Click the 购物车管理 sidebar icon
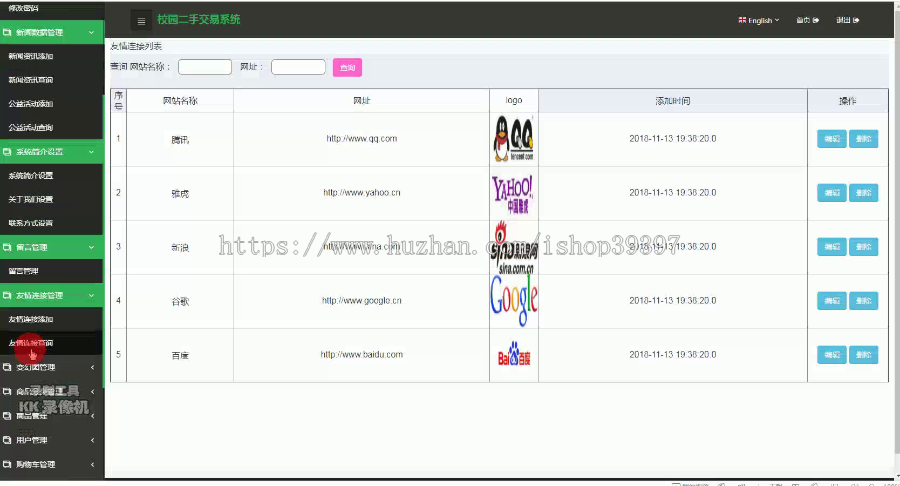 (7, 464)
